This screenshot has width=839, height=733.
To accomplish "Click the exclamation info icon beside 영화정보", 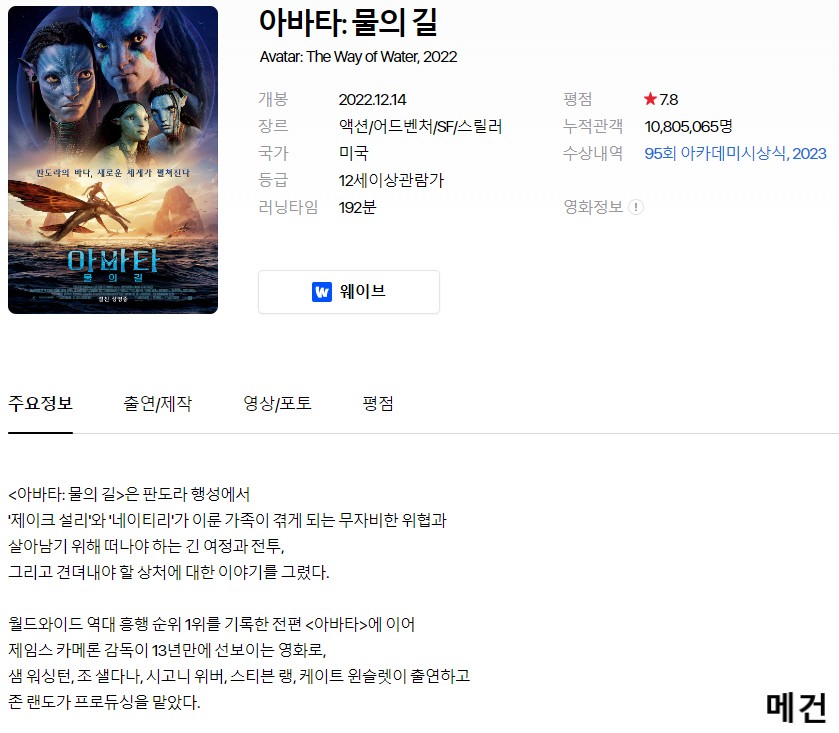I will click(636, 207).
